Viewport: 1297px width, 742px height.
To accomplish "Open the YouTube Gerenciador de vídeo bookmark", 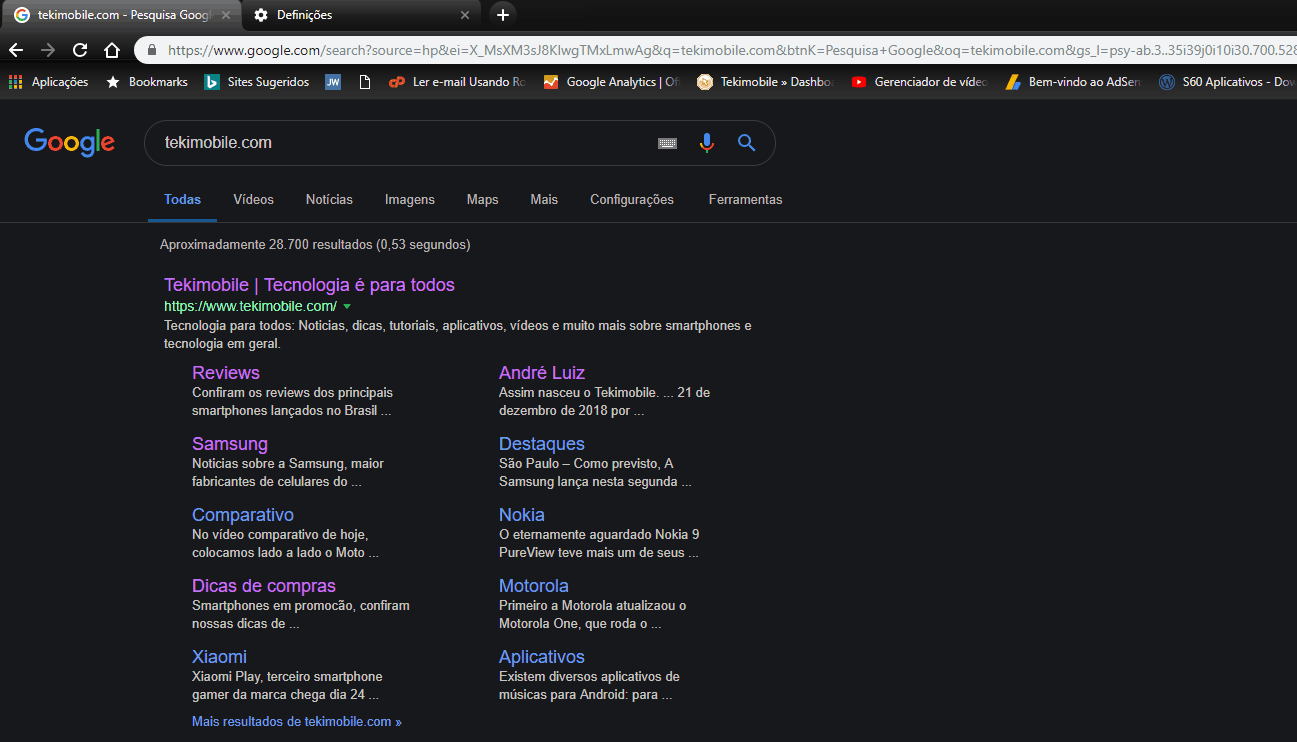I will coord(920,82).
